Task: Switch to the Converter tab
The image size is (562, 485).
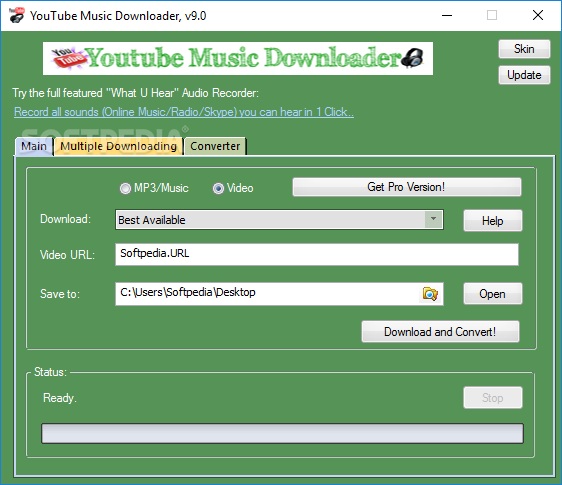Action: click(x=215, y=146)
